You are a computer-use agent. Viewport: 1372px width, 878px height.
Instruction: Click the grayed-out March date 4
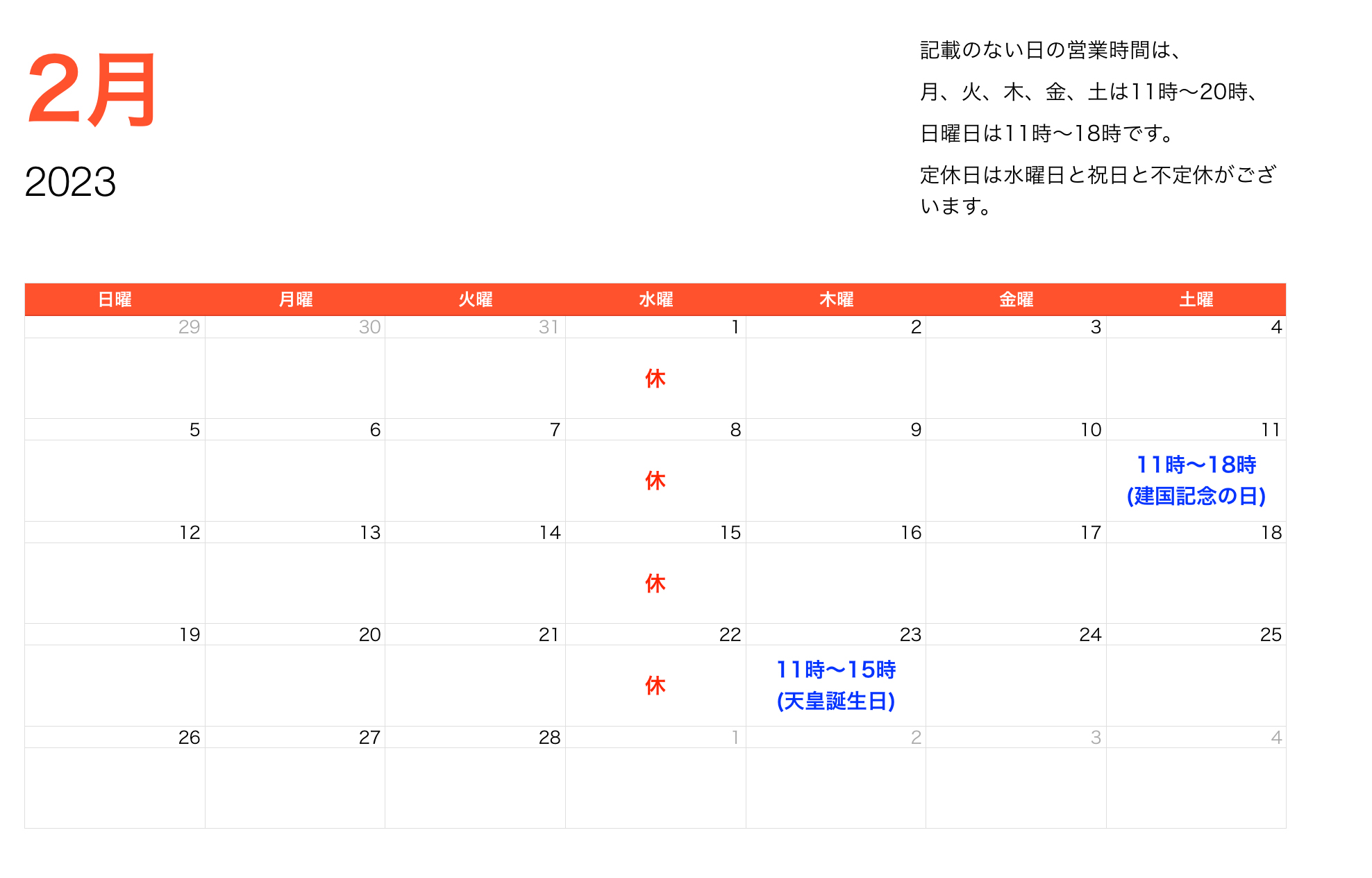1276,738
